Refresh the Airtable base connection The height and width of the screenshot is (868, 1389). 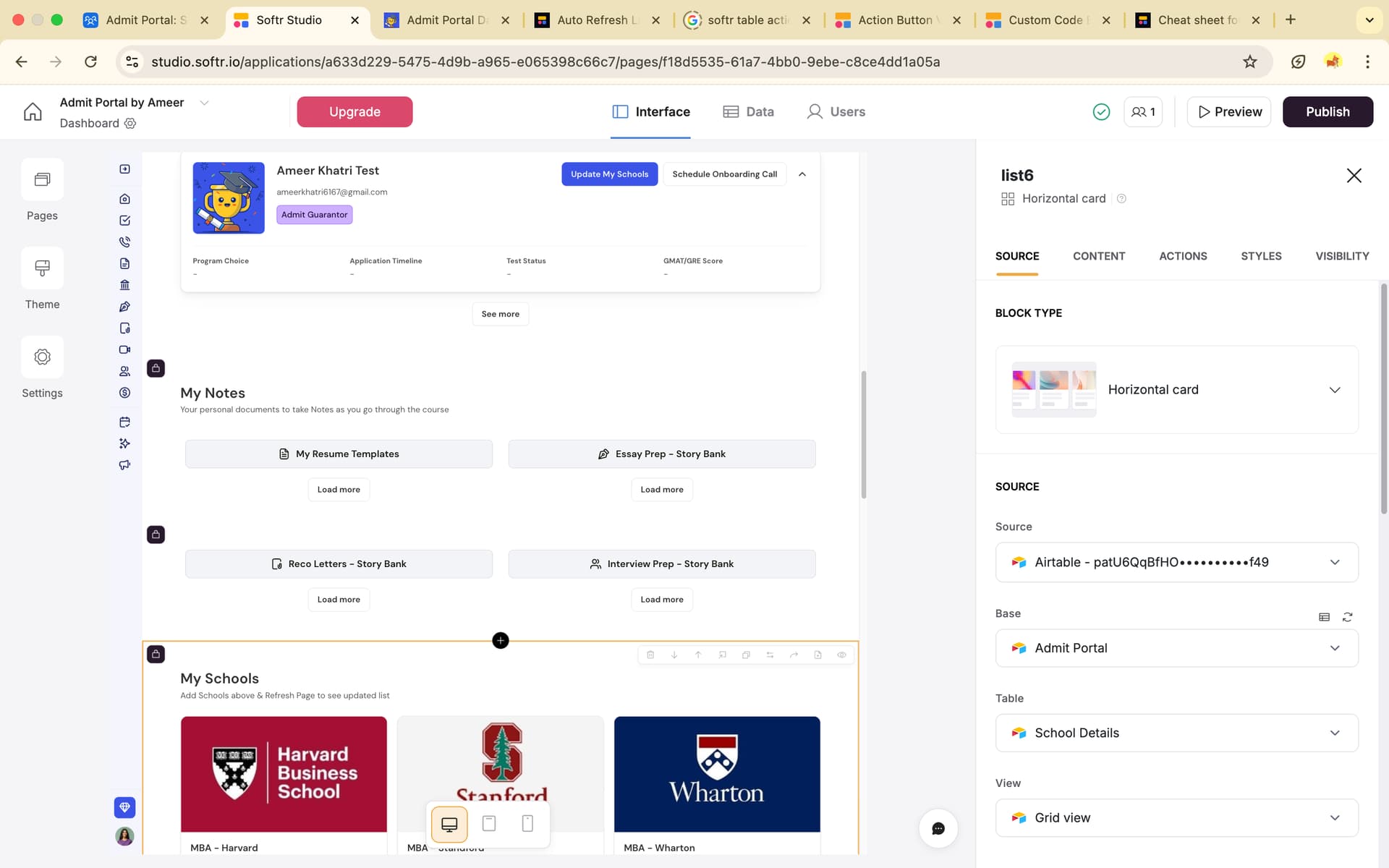click(x=1347, y=617)
